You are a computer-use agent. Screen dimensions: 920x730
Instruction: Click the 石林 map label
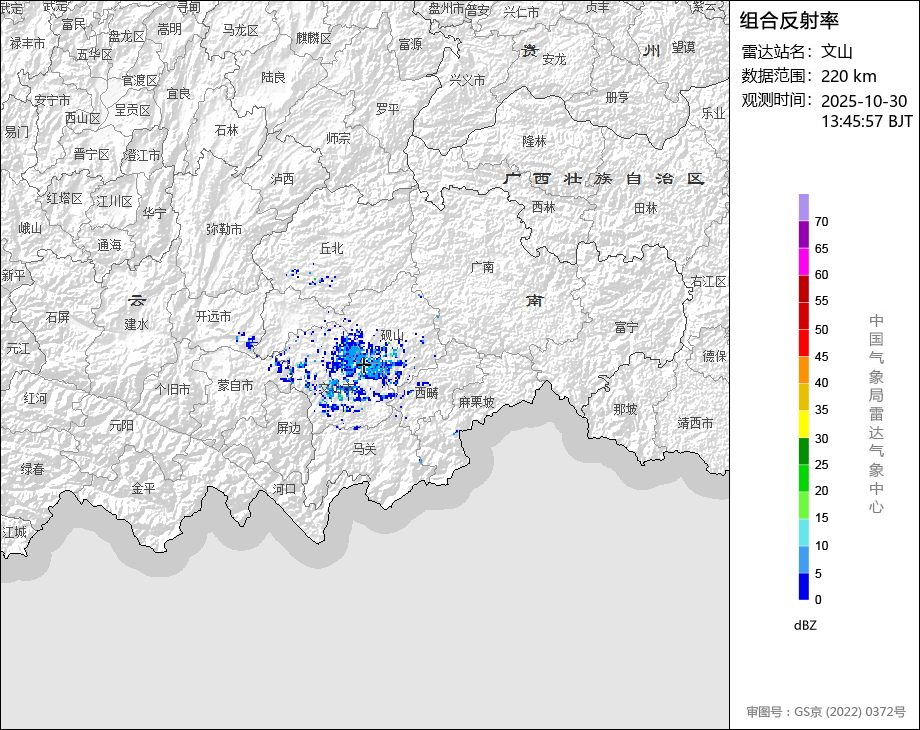tap(226, 130)
